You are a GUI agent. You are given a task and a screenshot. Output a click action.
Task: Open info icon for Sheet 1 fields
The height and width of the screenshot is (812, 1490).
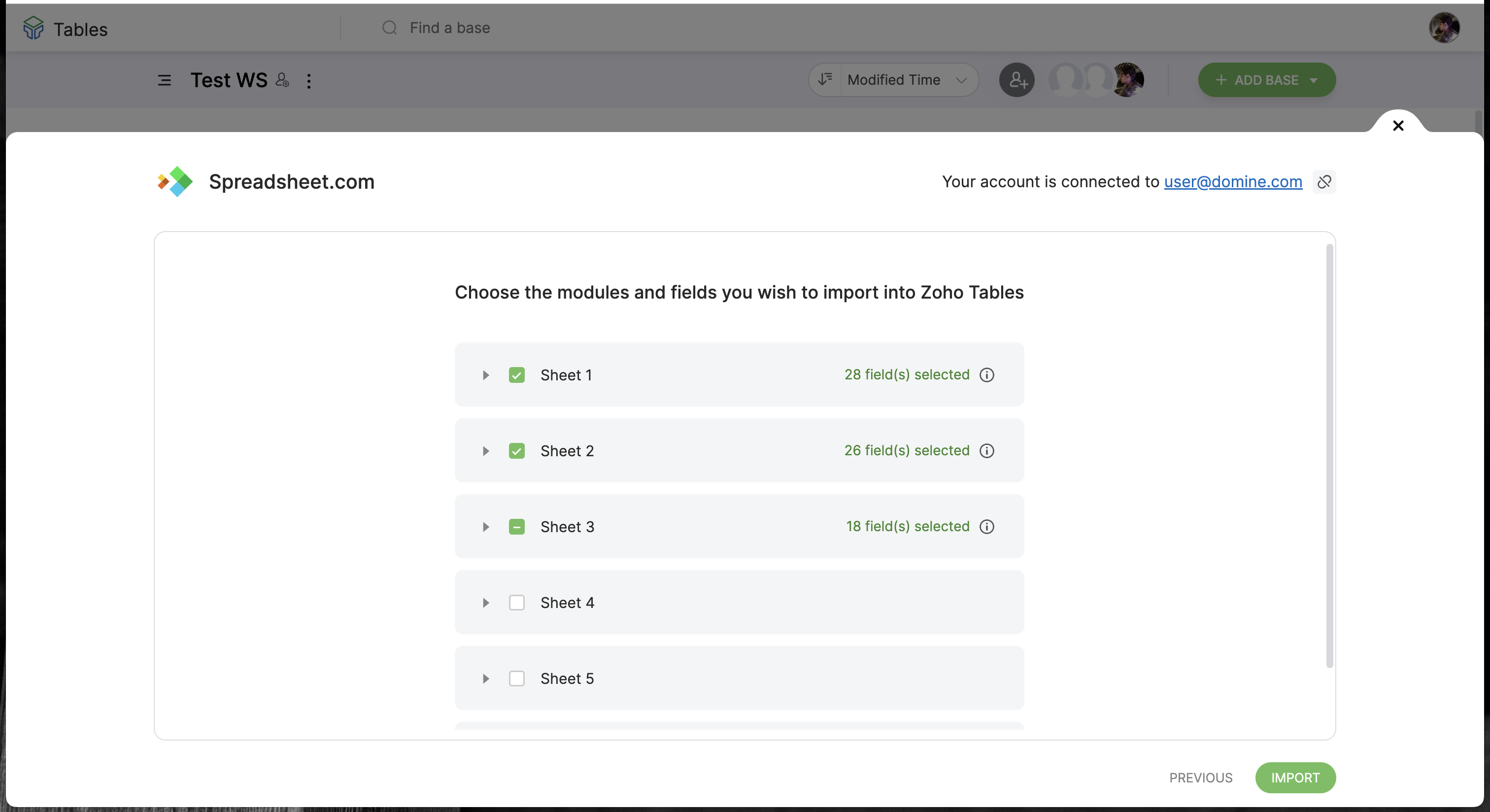pyautogui.click(x=987, y=375)
